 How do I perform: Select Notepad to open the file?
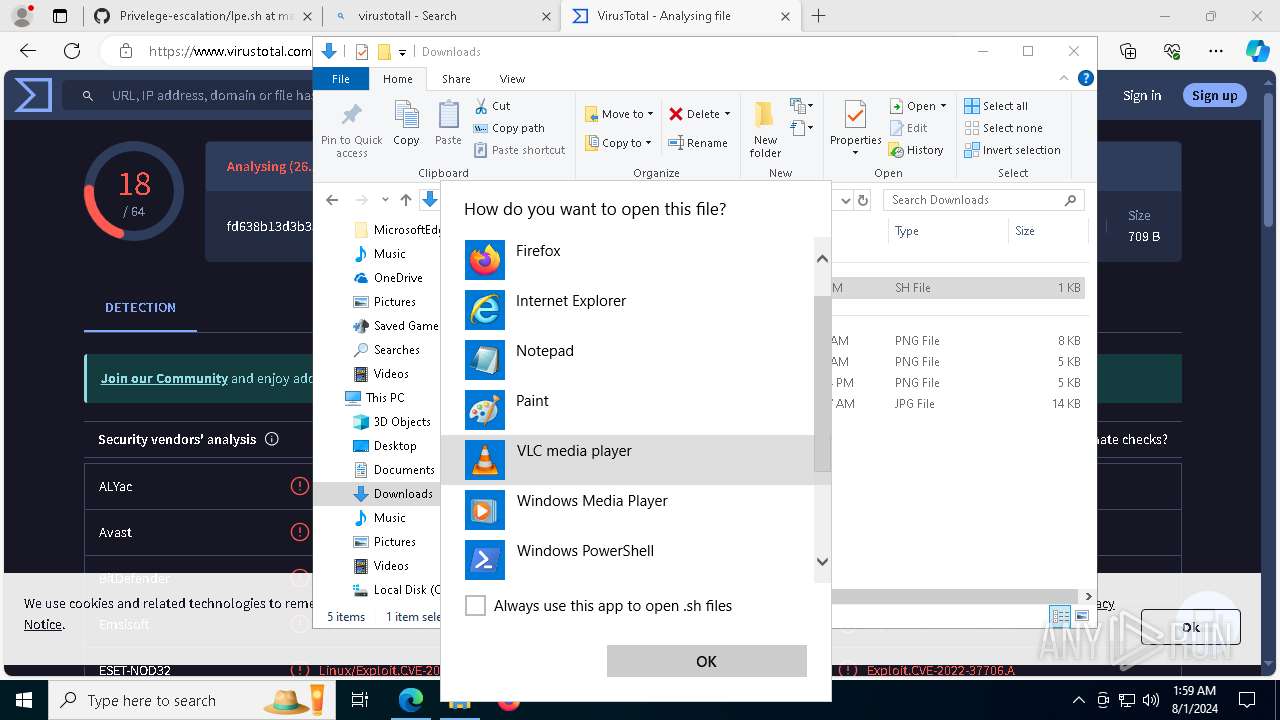pyautogui.click(x=627, y=360)
